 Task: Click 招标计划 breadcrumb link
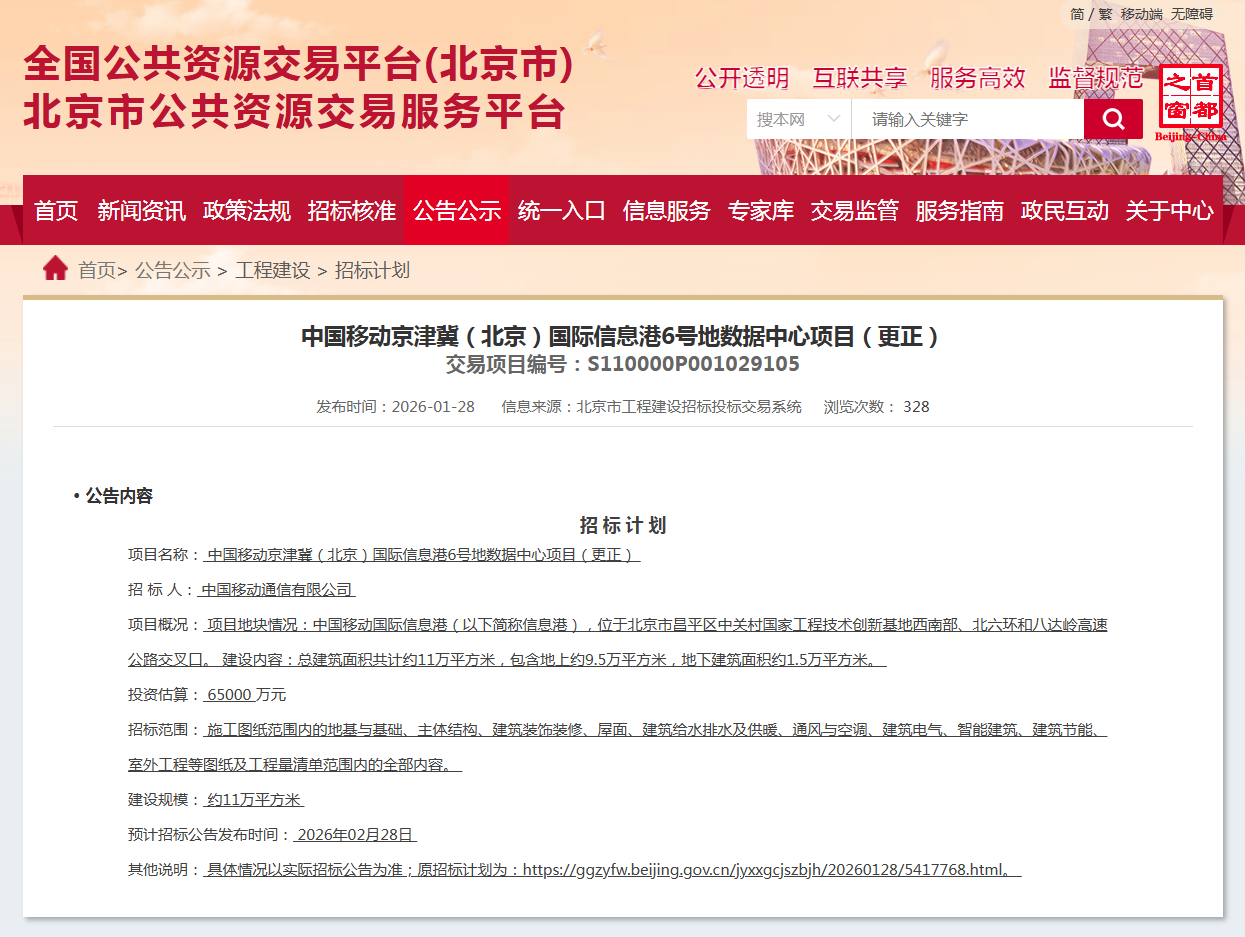point(372,270)
